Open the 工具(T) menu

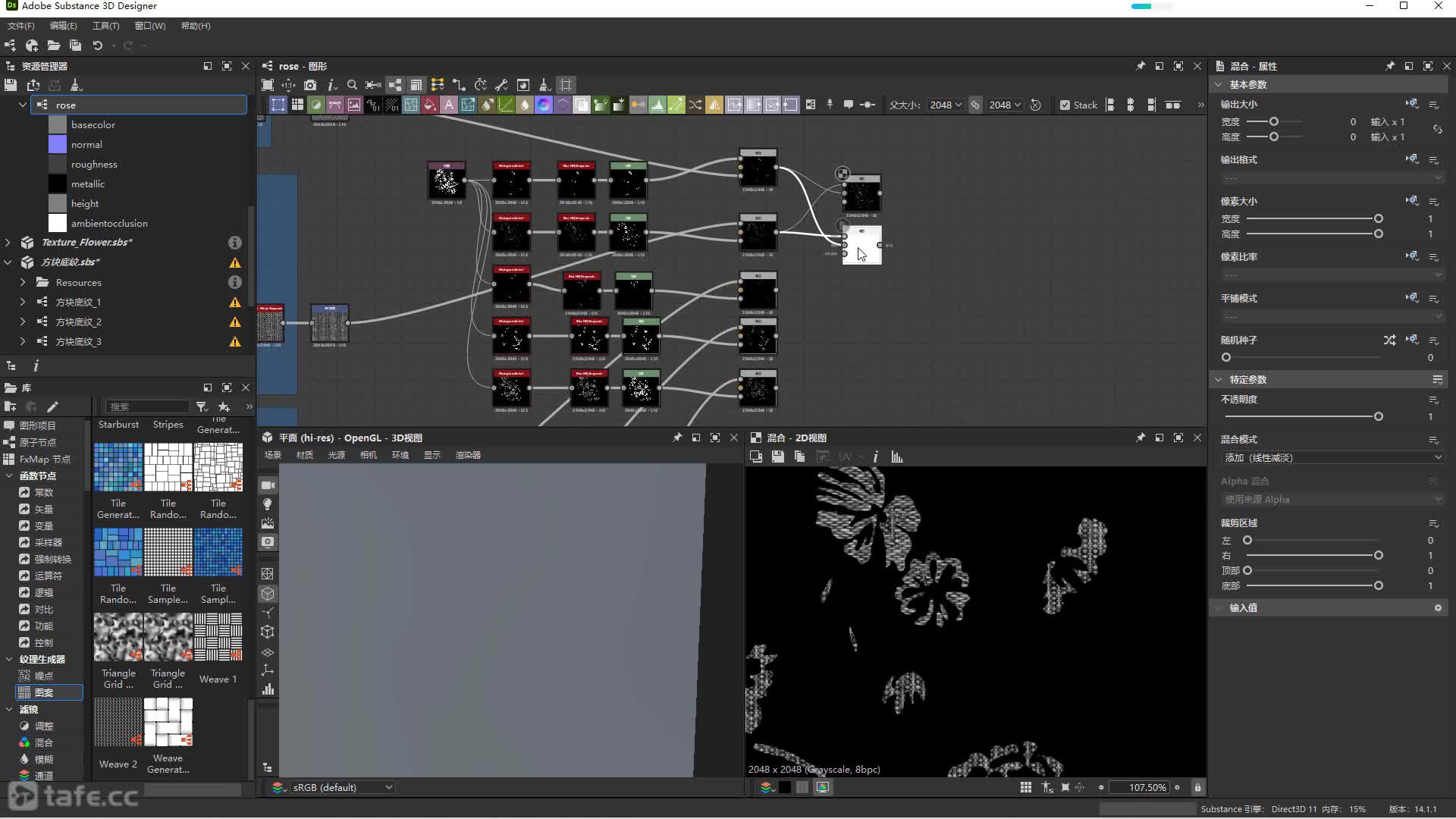[x=105, y=26]
